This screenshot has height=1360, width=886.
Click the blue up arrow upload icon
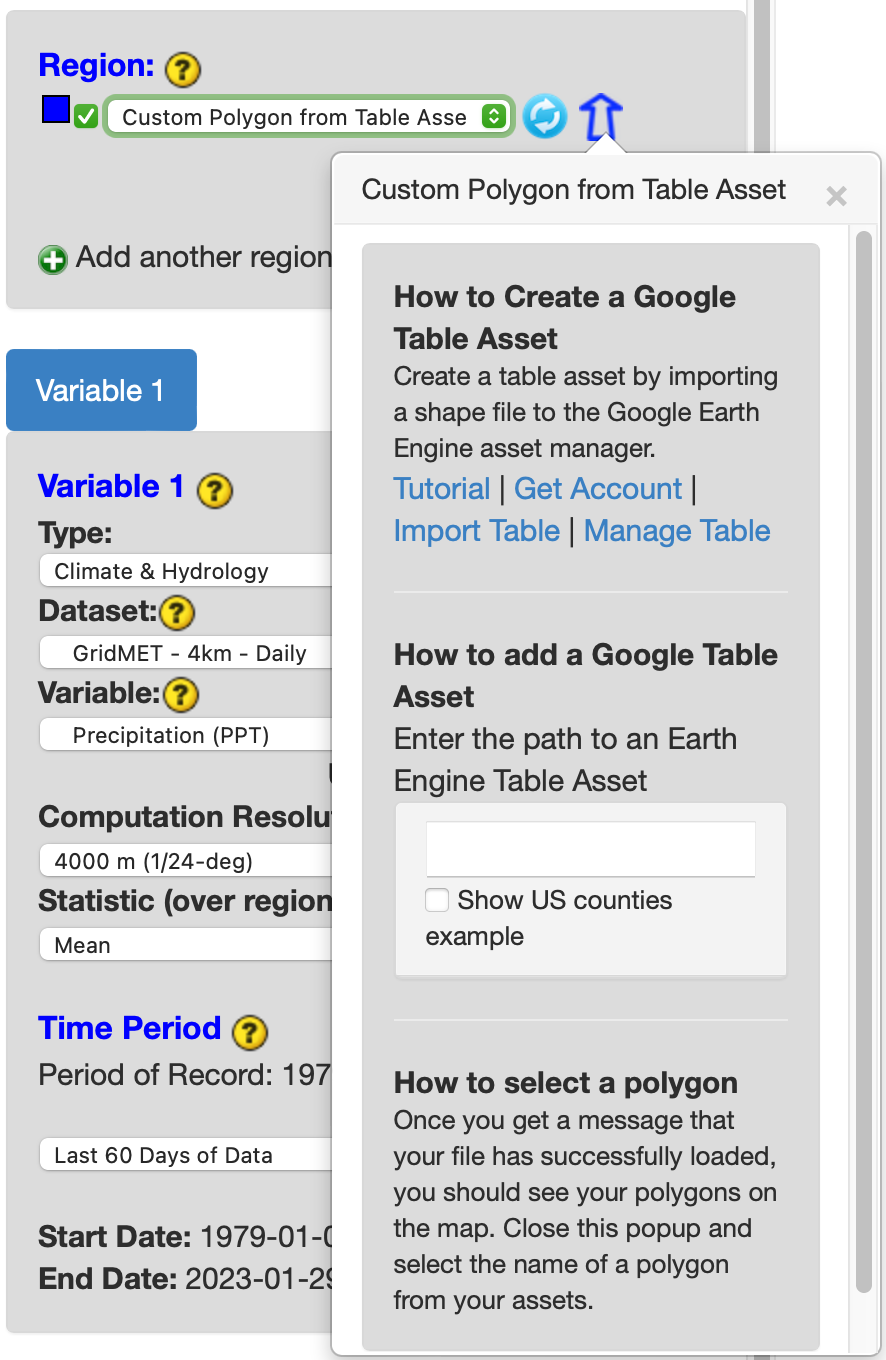click(600, 116)
